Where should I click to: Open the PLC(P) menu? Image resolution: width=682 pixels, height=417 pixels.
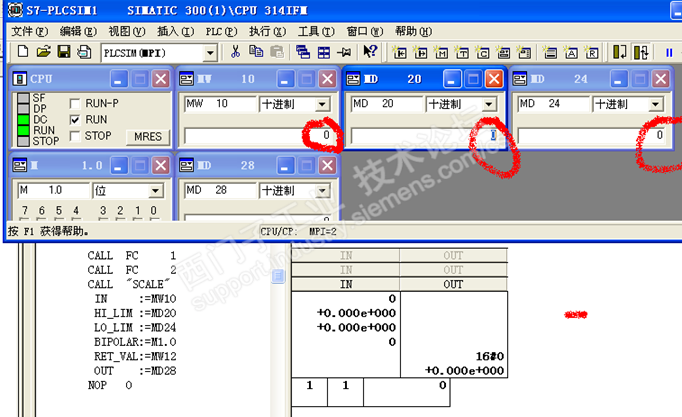click(x=221, y=31)
